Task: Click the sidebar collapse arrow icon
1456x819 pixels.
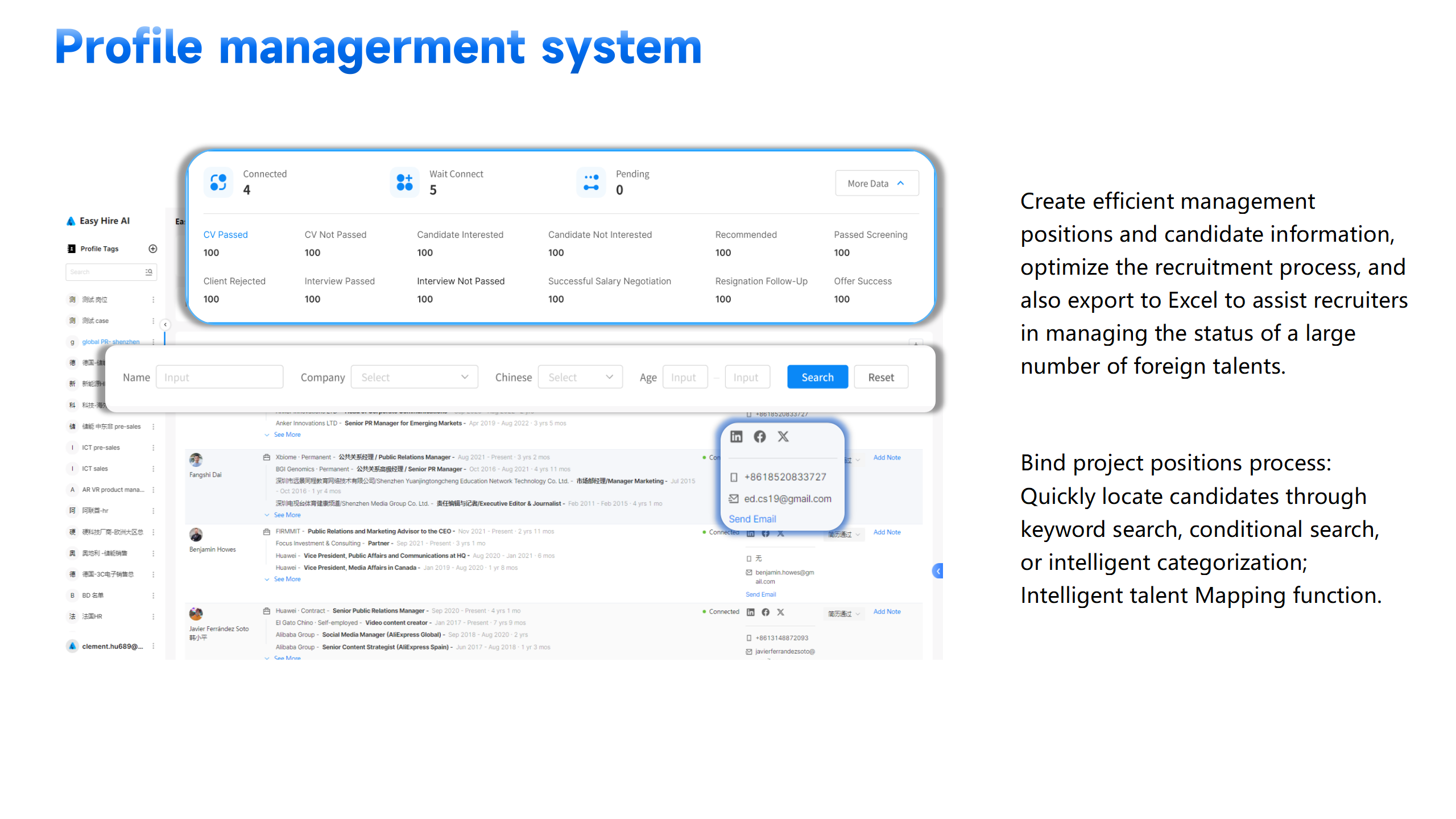Action: (165, 324)
